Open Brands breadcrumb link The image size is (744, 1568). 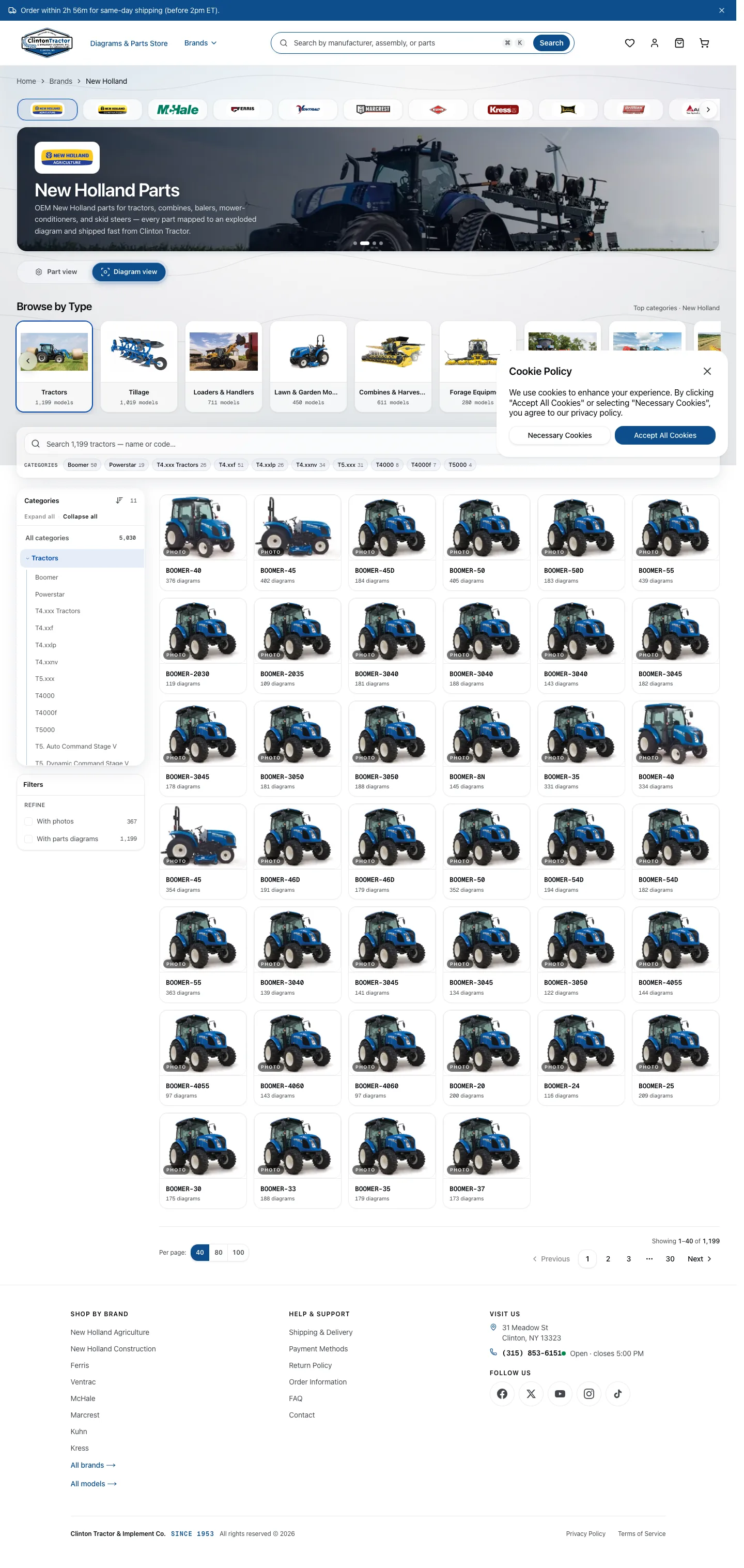coord(61,82)
